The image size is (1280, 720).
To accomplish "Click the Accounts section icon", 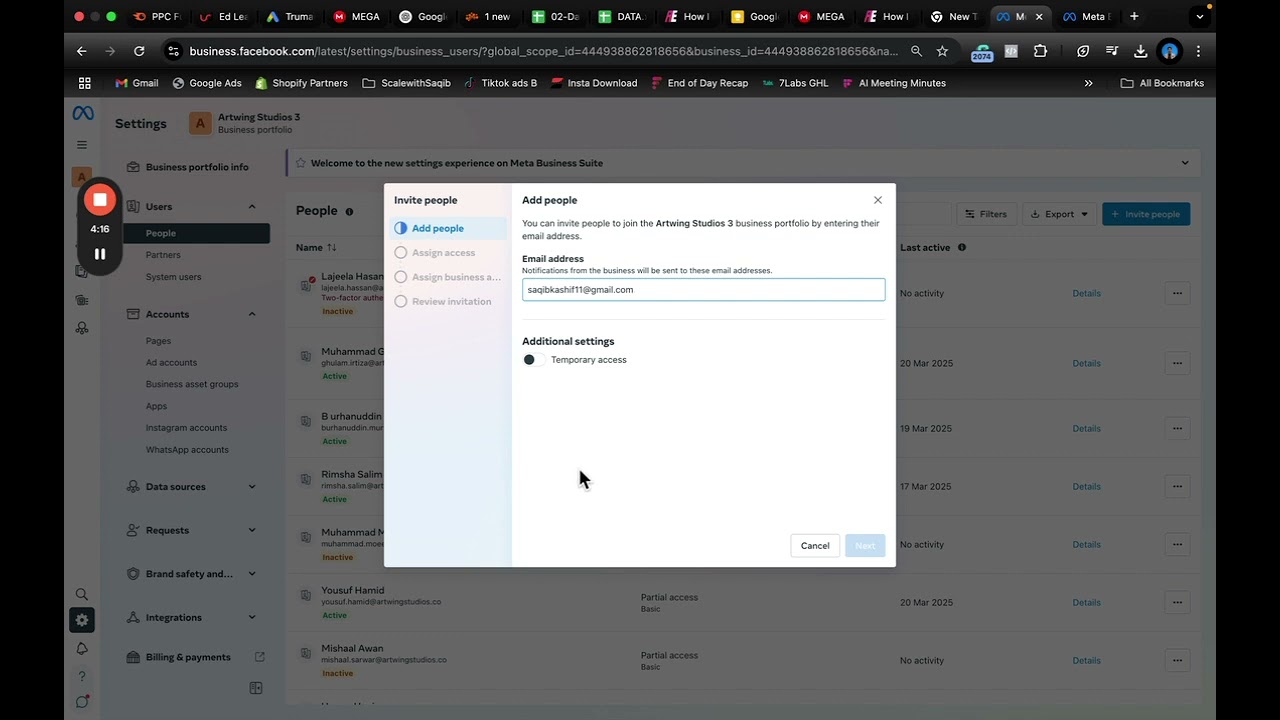I will point(133,314).
